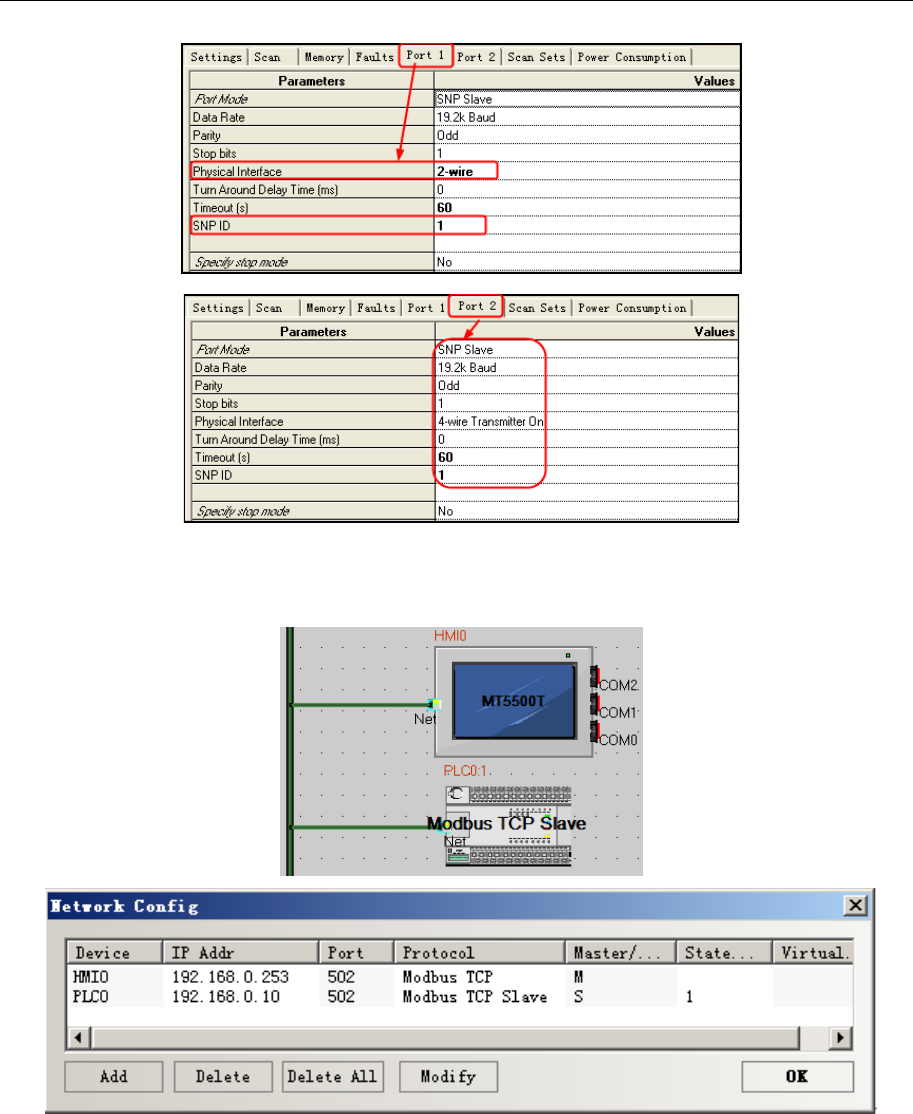Open Memory tab in lower panel
913x1114 pixels.
point(325,308)
